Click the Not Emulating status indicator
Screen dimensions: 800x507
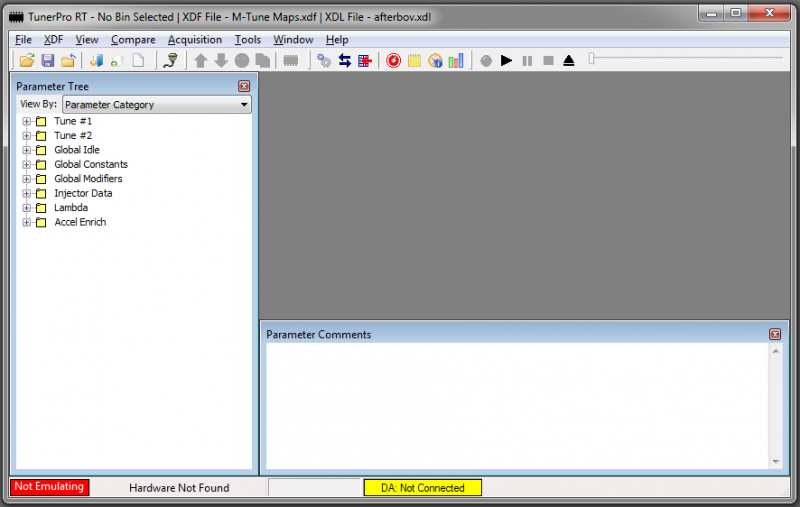pyautogui.click(x=49, y=487)
